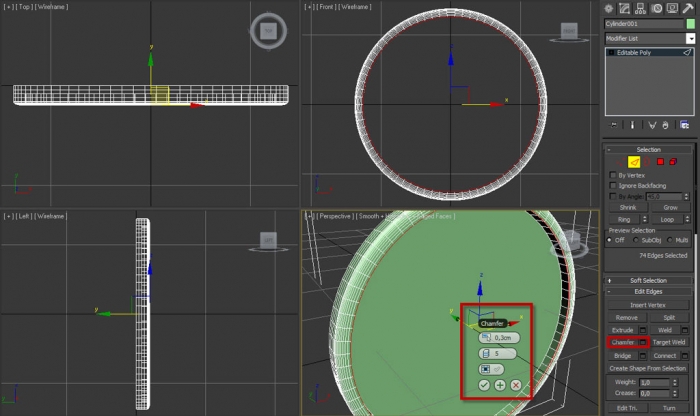
Task: Select Element sub-object level icon
Action: (673, 162)
